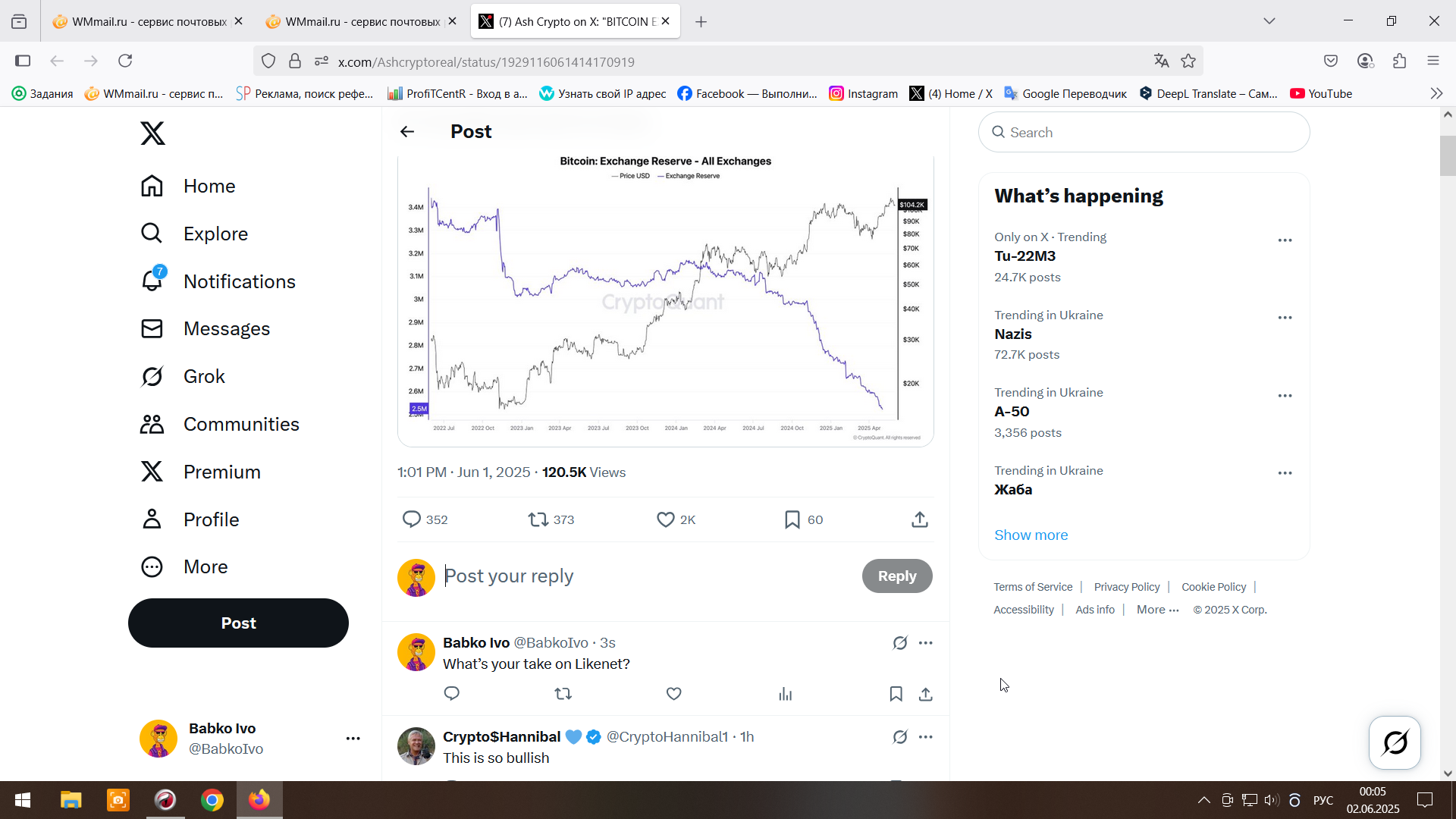This screenshot has height=819, width=1456.
Task: Click Show more under trends
Action: 1031,535
